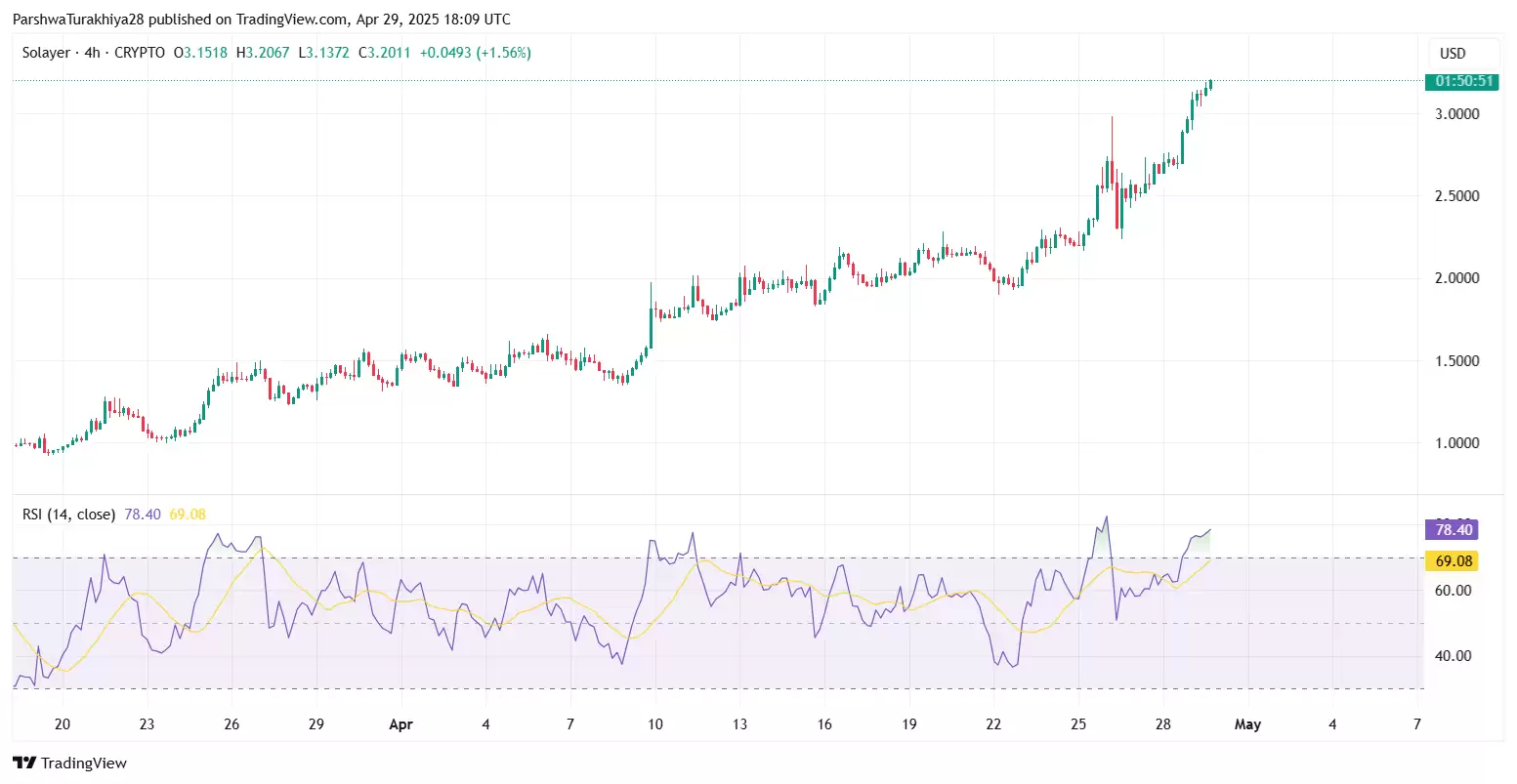Click the Solayer symbol title
This screenshot has height=784, width=1517.
tap(46, 53)
